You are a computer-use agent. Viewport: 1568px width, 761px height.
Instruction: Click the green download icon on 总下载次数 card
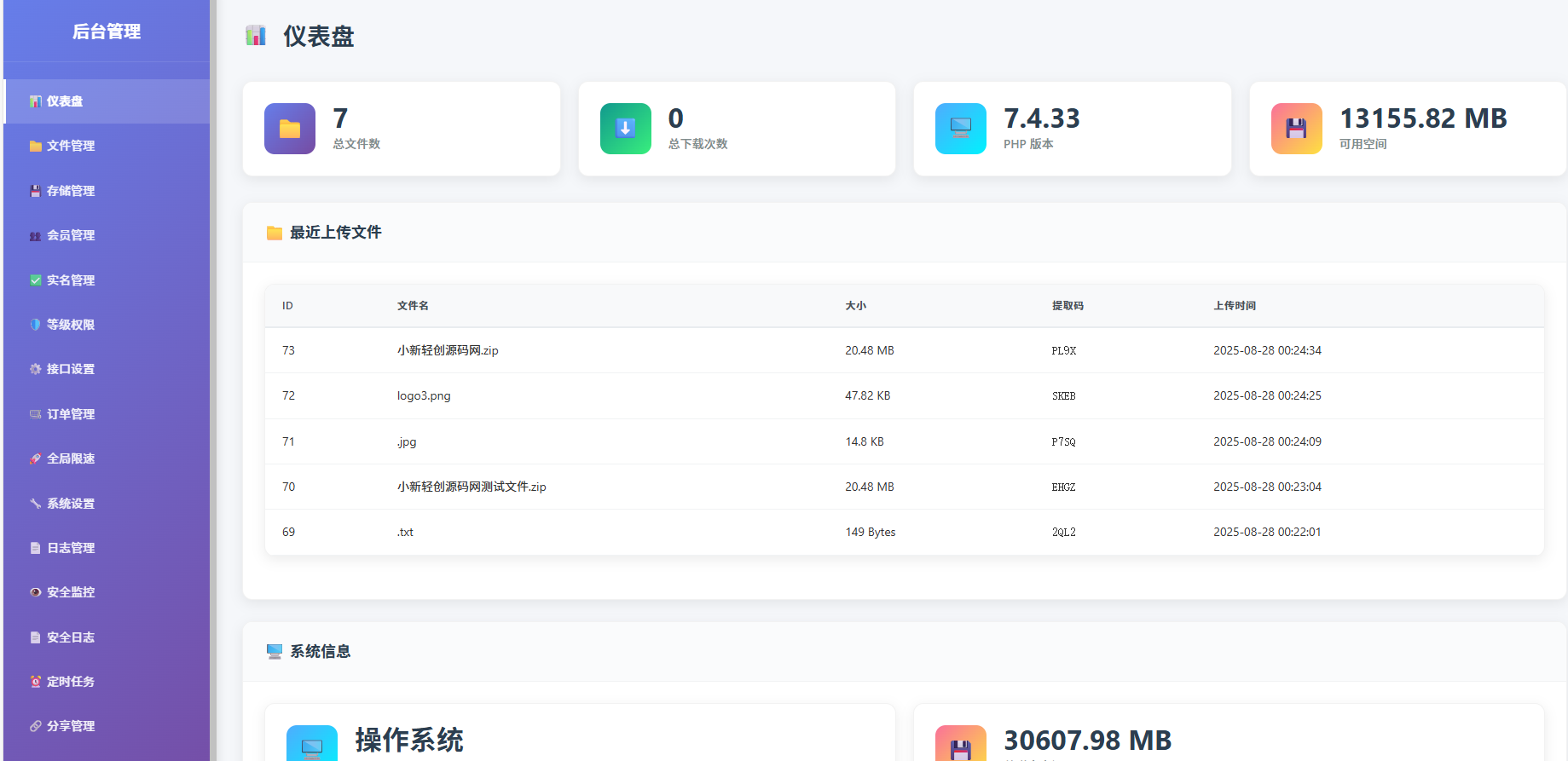625,129
